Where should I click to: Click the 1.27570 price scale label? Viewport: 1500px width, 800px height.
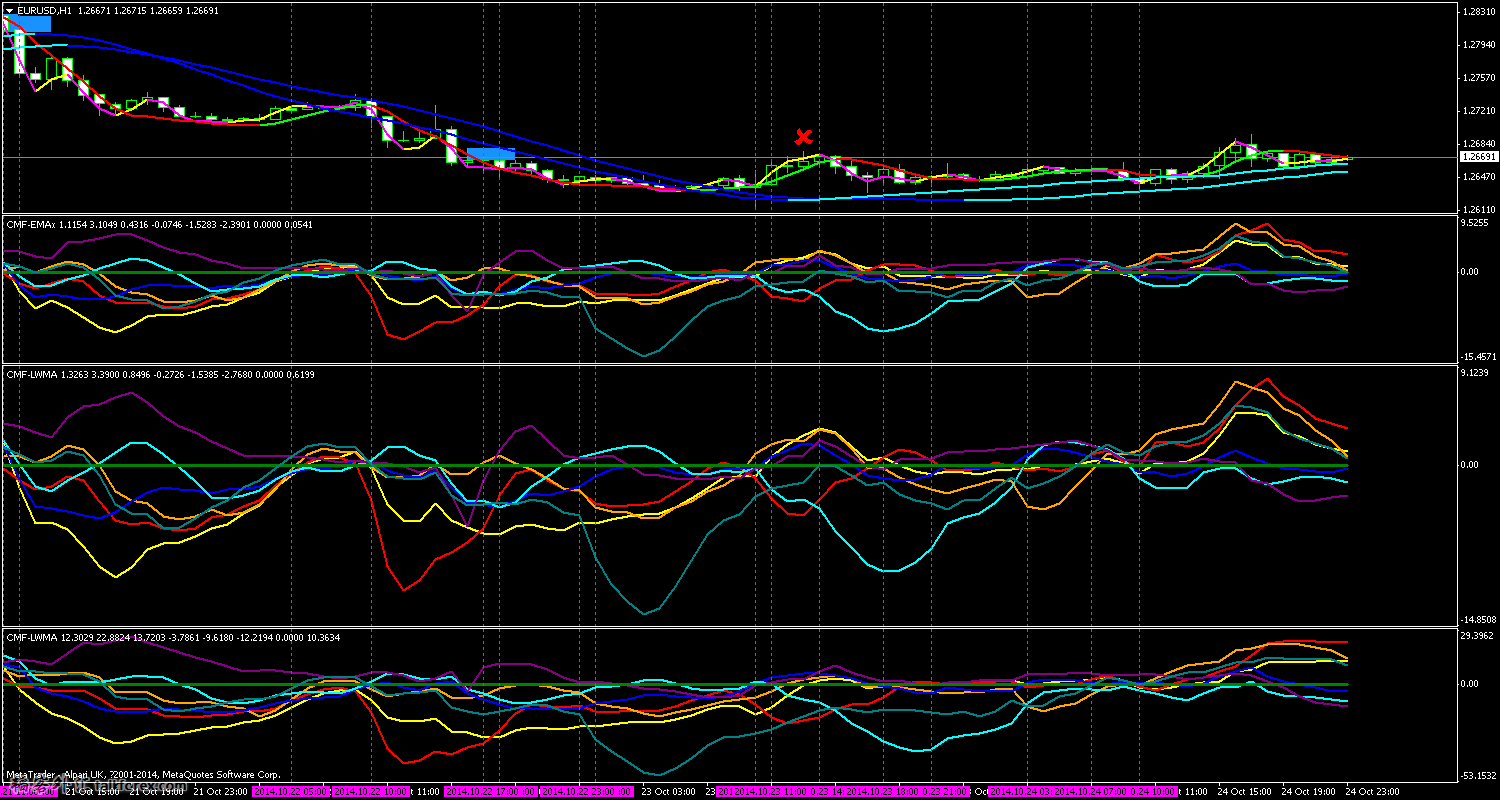(1478, 78)
